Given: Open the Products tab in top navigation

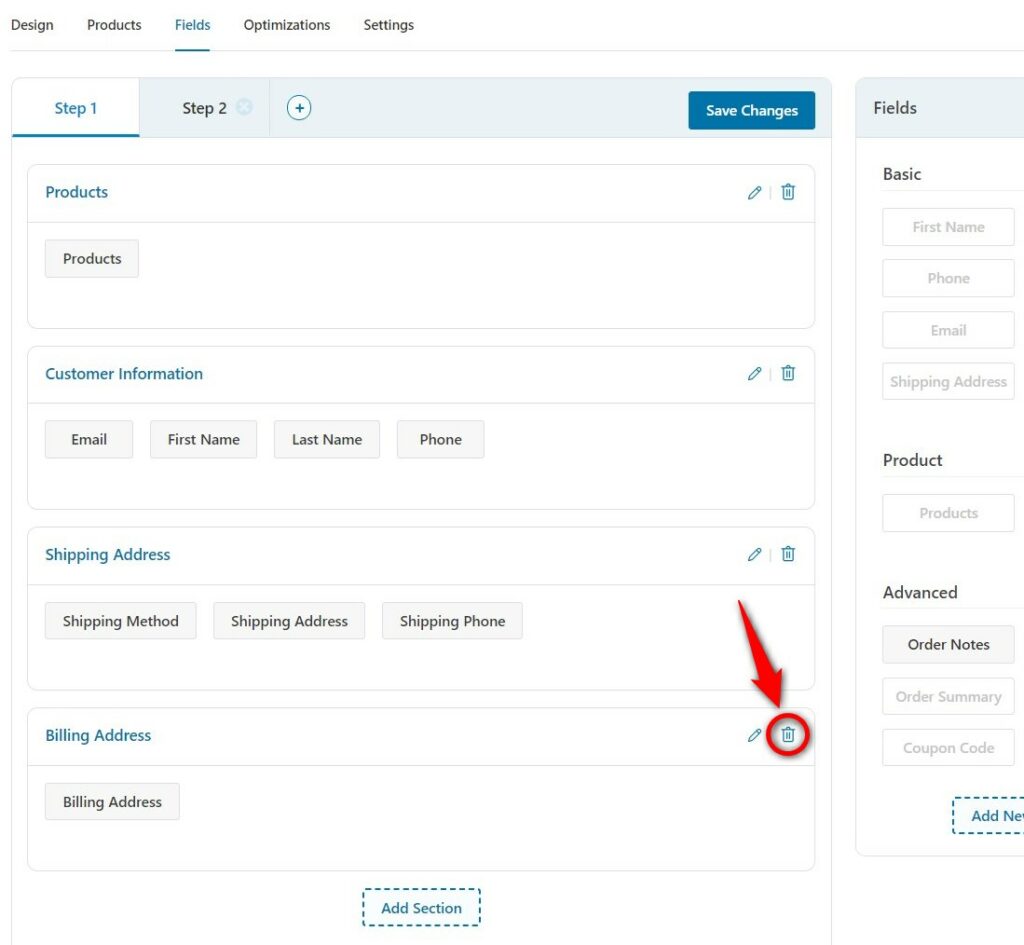Looking at the screenshot, I should click(114, 25).
